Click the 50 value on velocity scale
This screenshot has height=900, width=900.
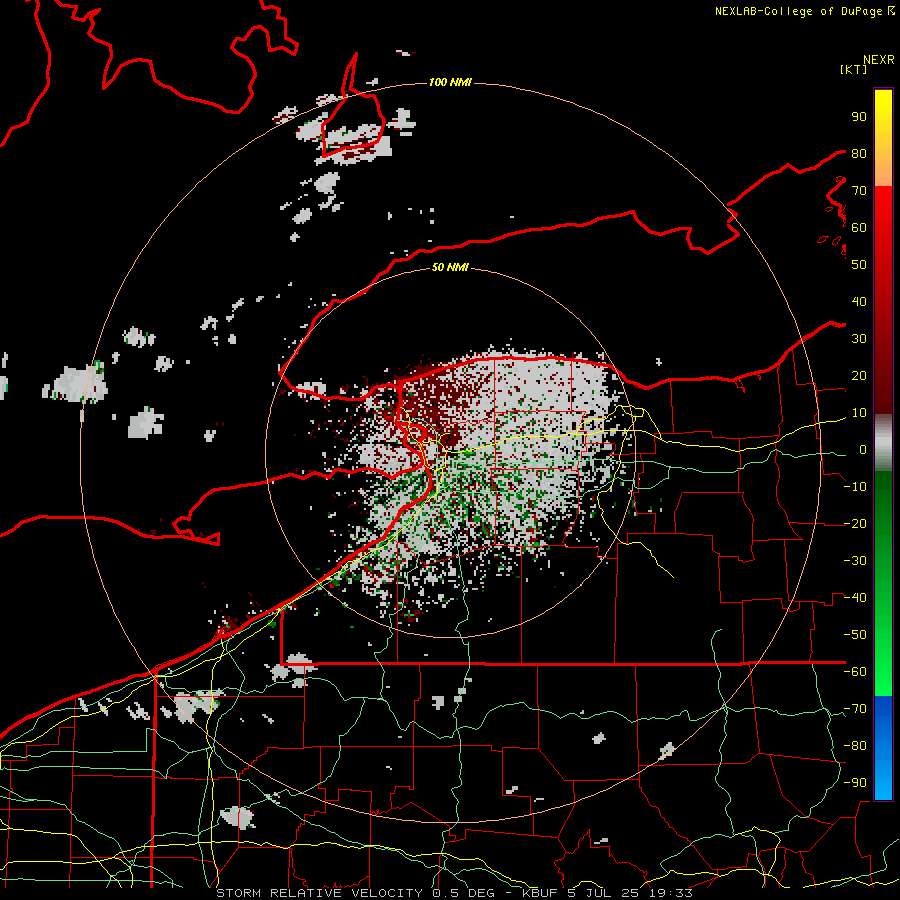859,265
